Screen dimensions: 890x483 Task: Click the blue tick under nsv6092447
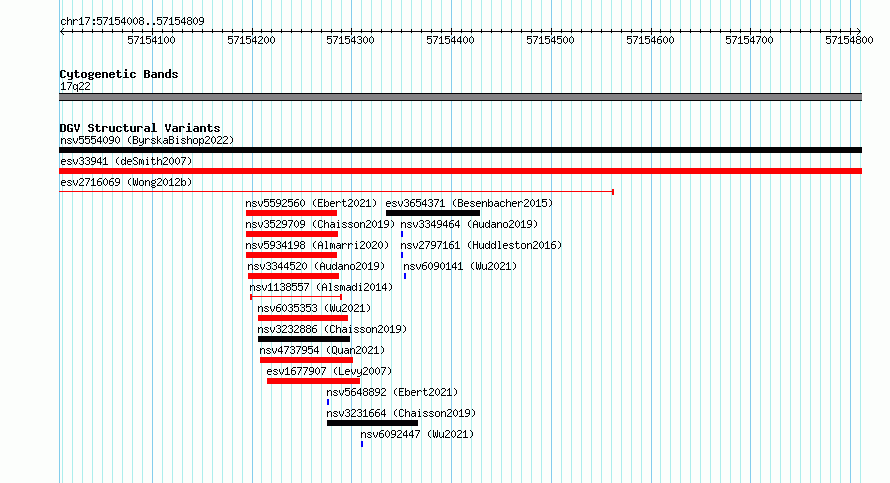(362, 444)
